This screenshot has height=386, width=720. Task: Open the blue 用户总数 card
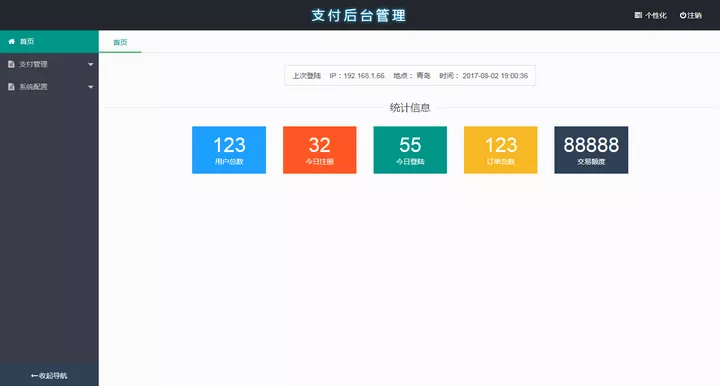(229, 150)
